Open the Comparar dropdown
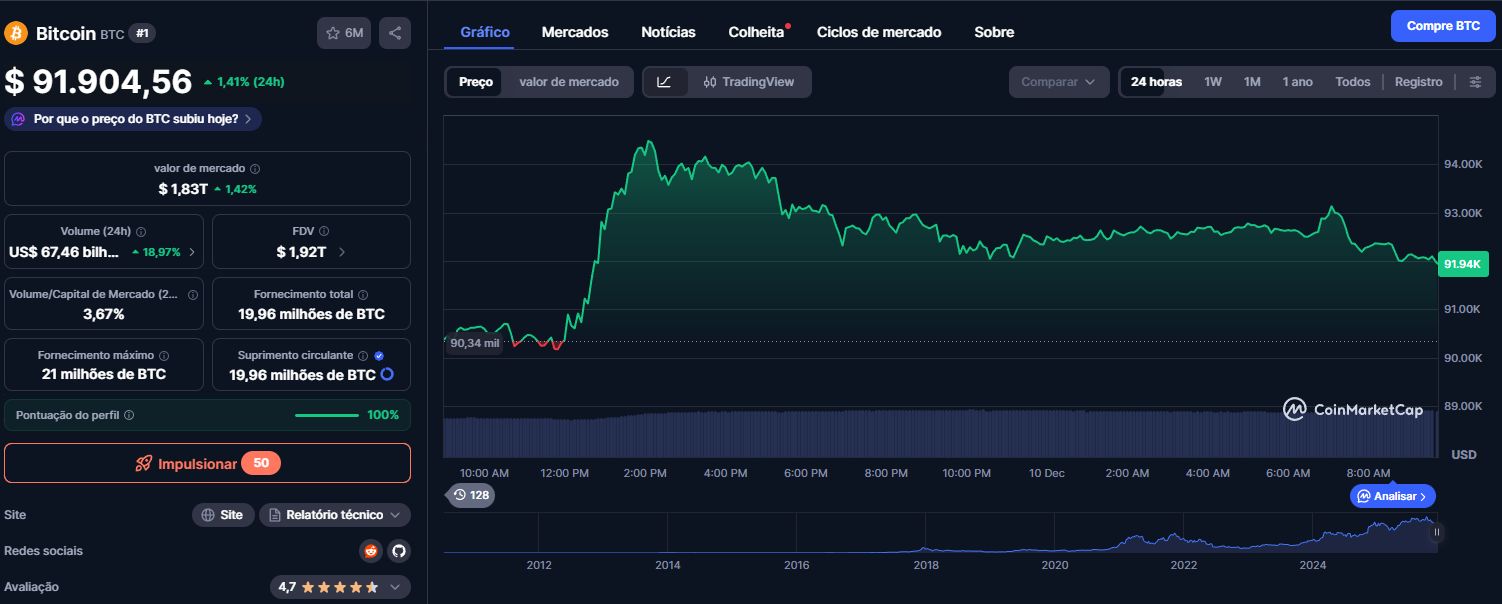The height and width of the screenshot is (604, 1502). [1058, 81]
